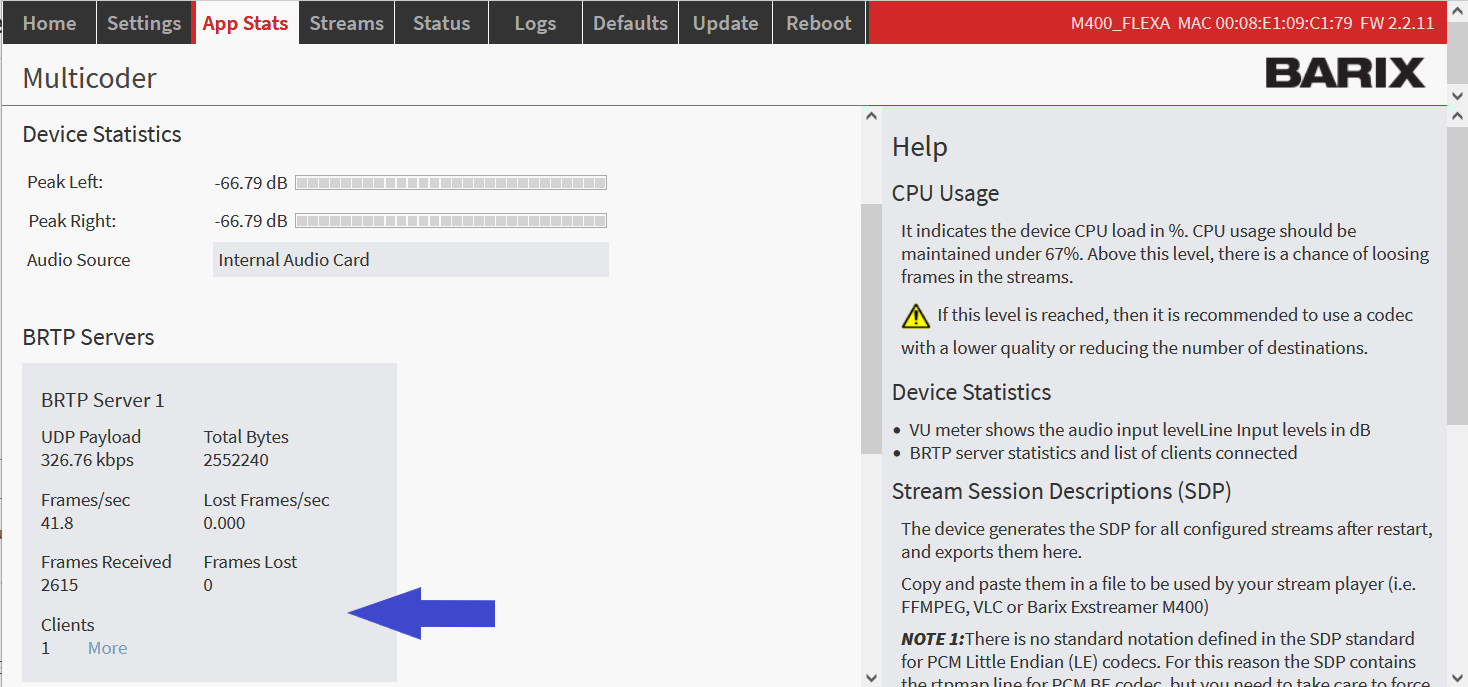The width and height of the screenshot is (1468, 687).
Task: Click the Help pane scroll-up arrow
Action: [1457, 117]
